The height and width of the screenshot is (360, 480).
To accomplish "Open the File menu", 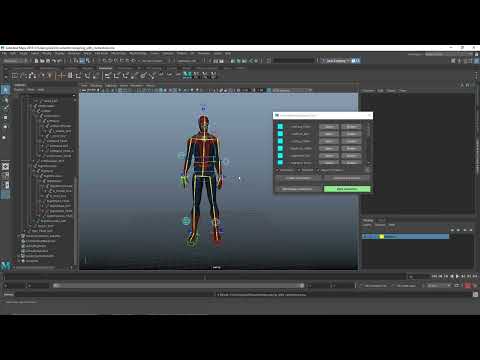I will tap(4, 53).
